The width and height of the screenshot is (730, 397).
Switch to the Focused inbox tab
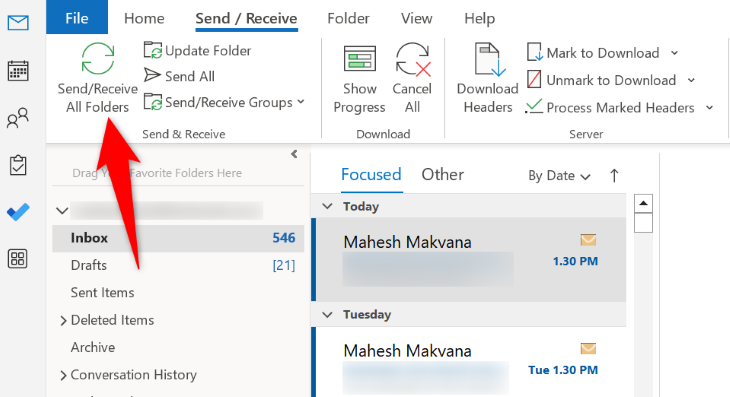point(371,175)
